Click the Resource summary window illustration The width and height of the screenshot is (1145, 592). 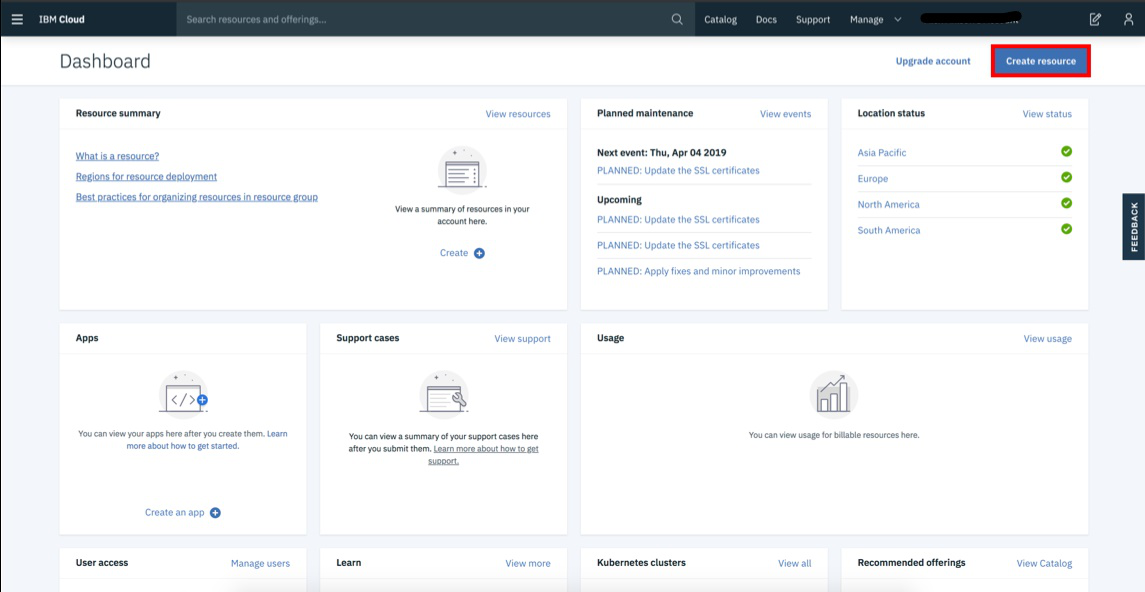(462, 170)
